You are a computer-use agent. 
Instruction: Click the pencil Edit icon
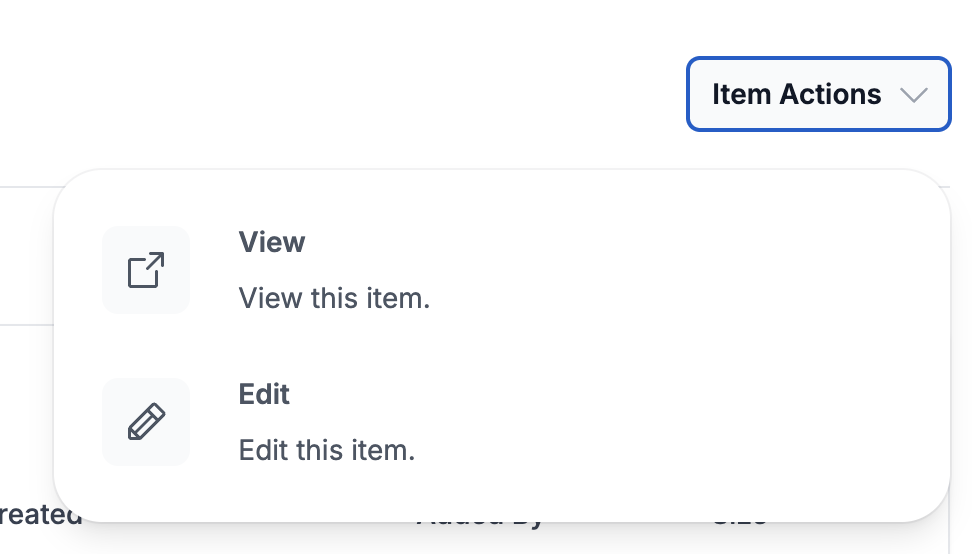146,422
